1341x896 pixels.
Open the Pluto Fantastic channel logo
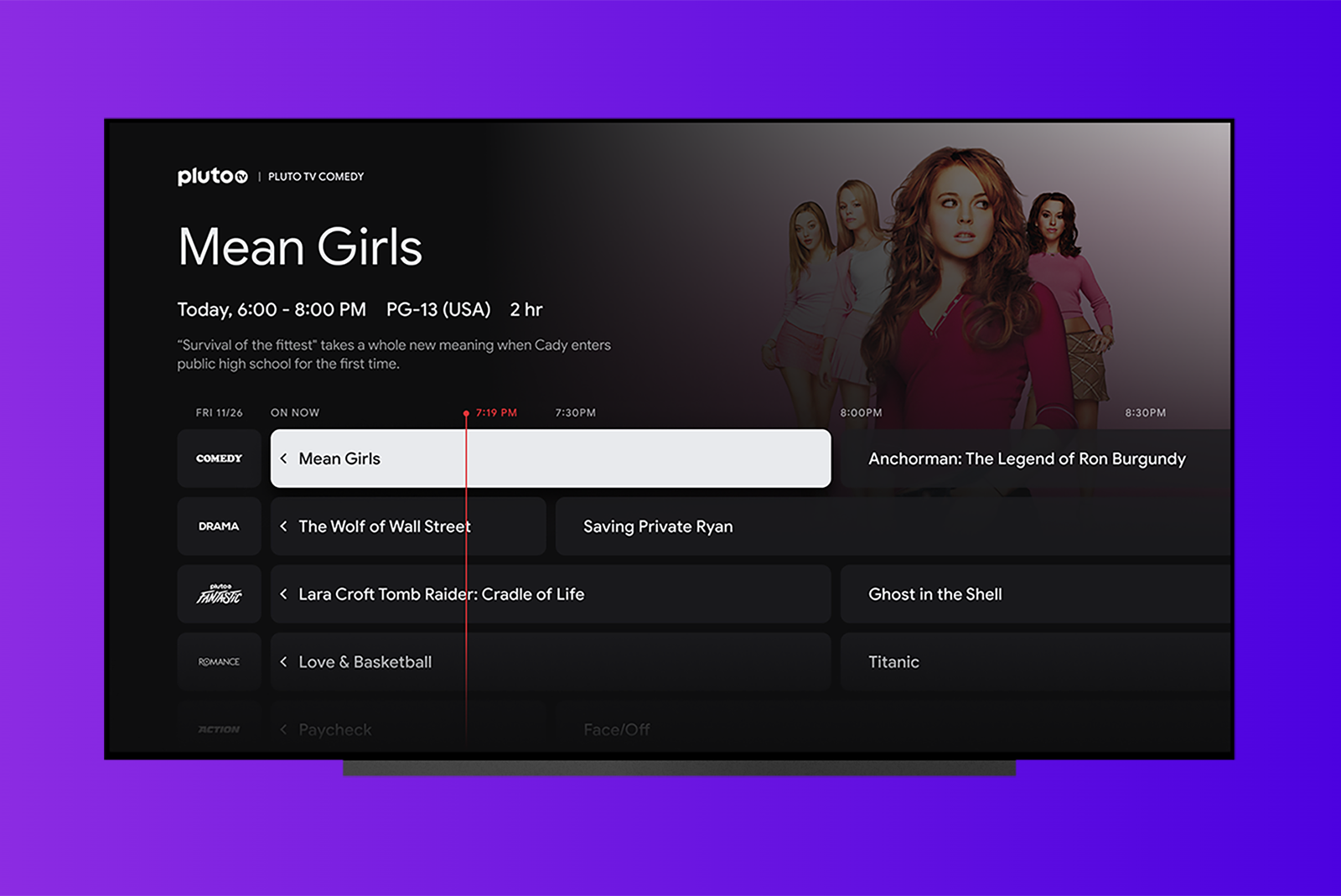coord(219,594)
